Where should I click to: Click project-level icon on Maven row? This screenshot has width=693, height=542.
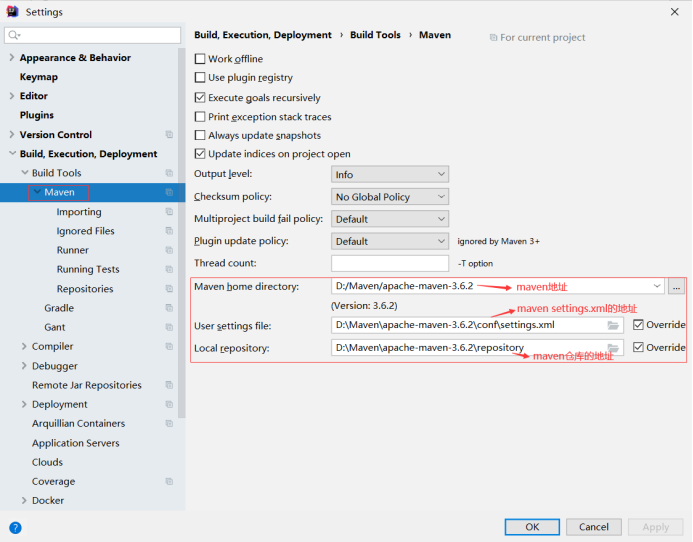(x=169, y=192)
